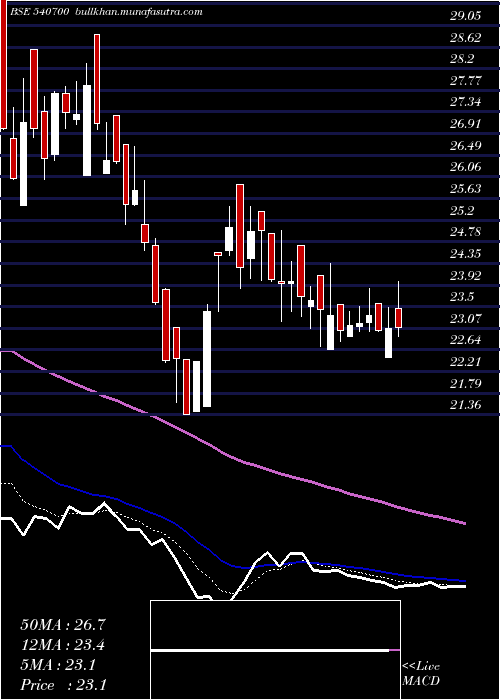The width and height of the screenshot is (500, 700).
Task: Select the 21.36 price axis label
Action: click(x=465, y=405)
